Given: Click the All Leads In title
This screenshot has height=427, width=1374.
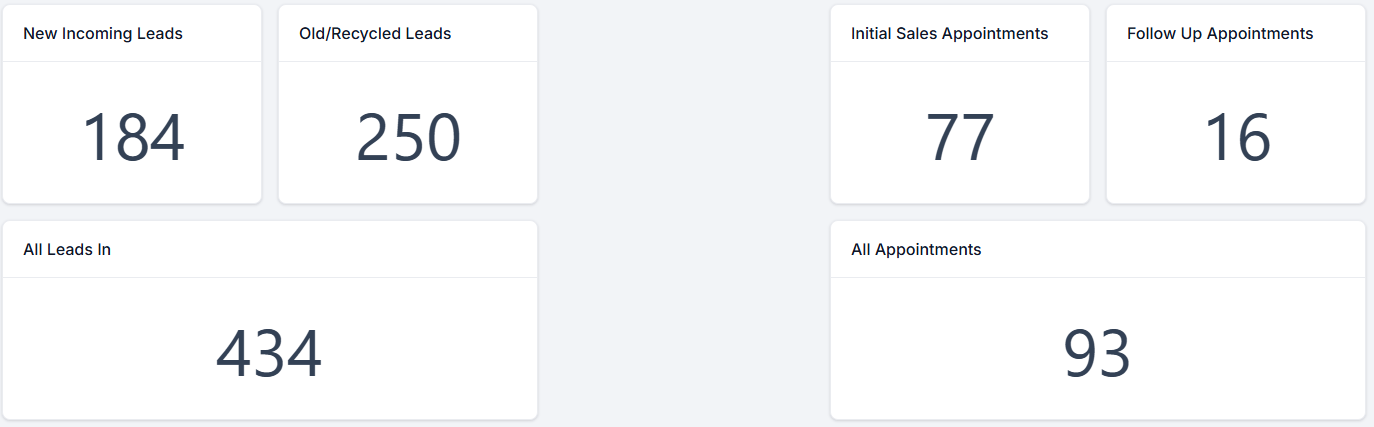Looking at the screenshot, I should coord(67,250).
